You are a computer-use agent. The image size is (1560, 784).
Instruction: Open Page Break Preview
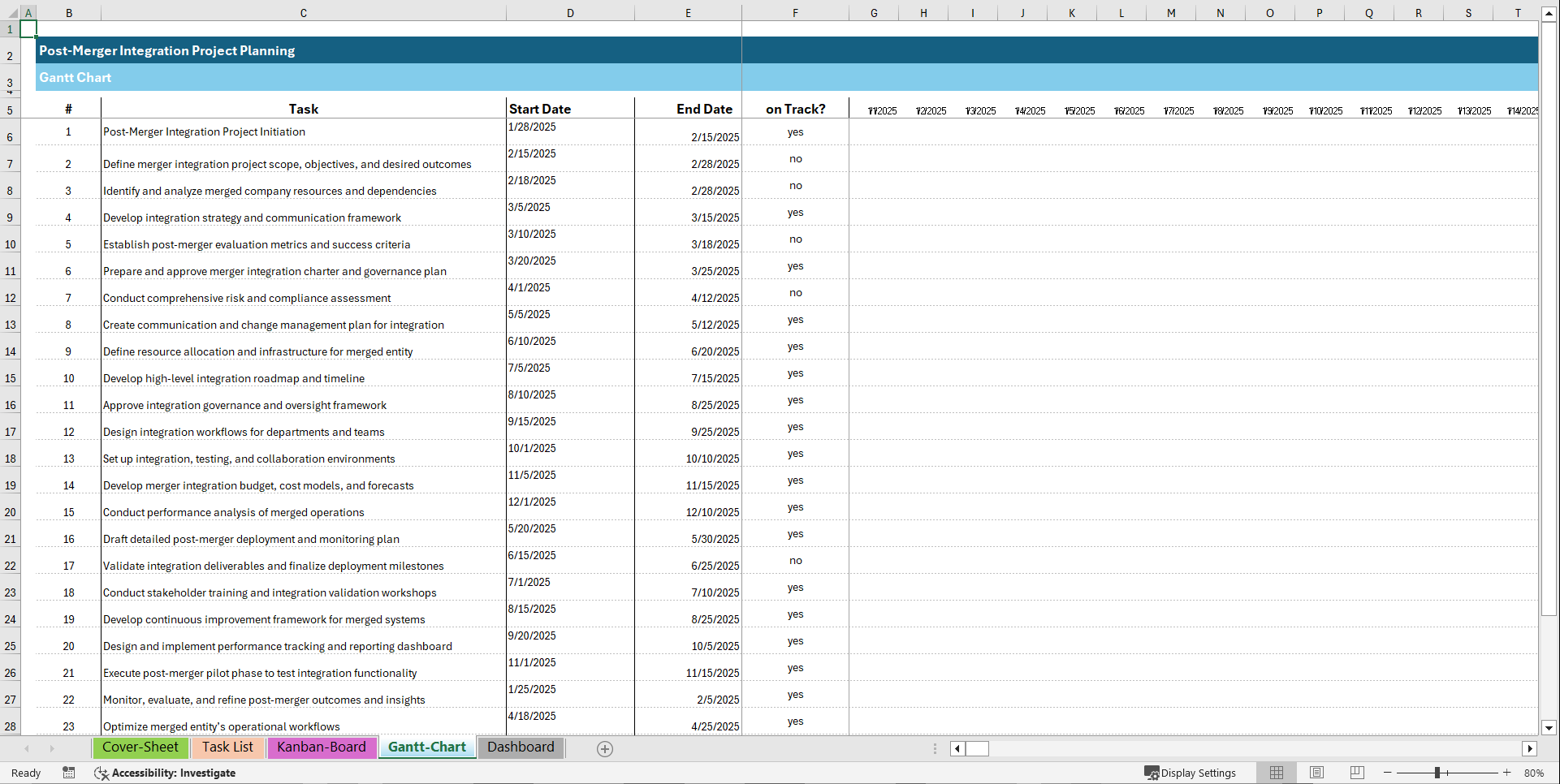pyautogui.click(x=1357, y=773)
